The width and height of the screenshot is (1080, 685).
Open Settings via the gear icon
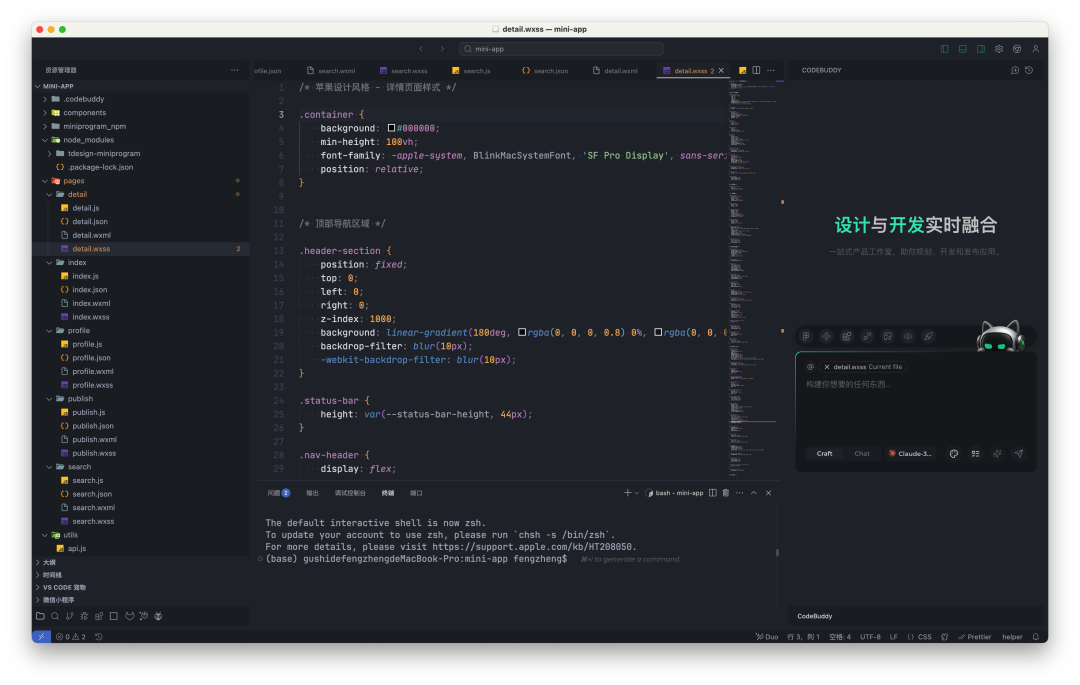coord(998,48)
